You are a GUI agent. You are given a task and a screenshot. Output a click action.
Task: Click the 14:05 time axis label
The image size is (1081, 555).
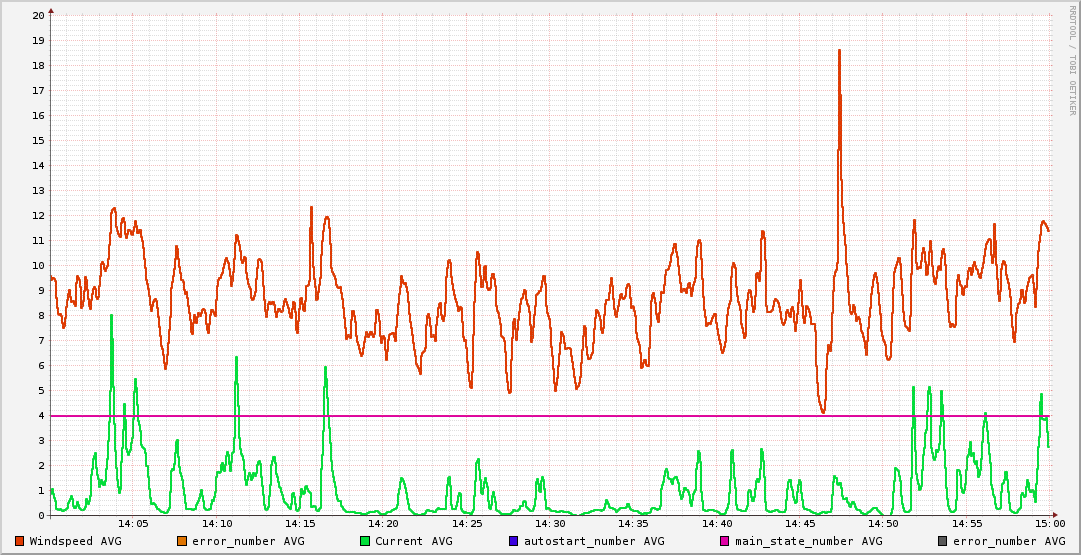click(x=134, y=523)
